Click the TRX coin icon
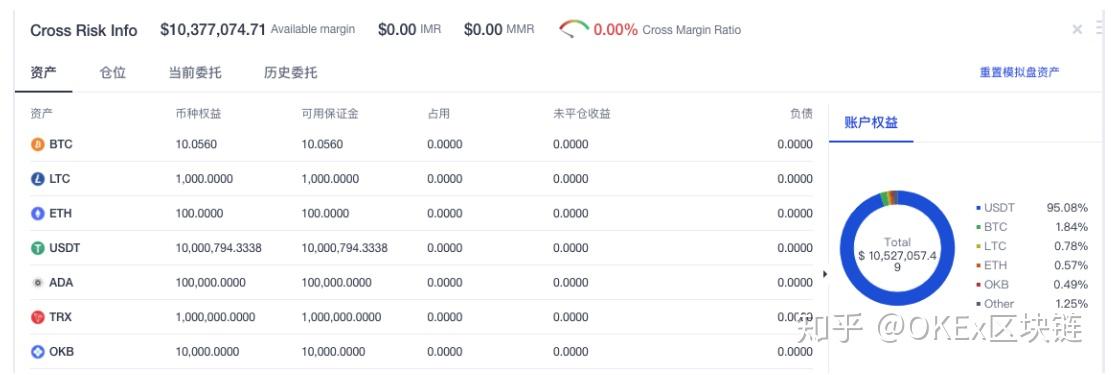Viewport: 1111px width, 375px height. 38,317
